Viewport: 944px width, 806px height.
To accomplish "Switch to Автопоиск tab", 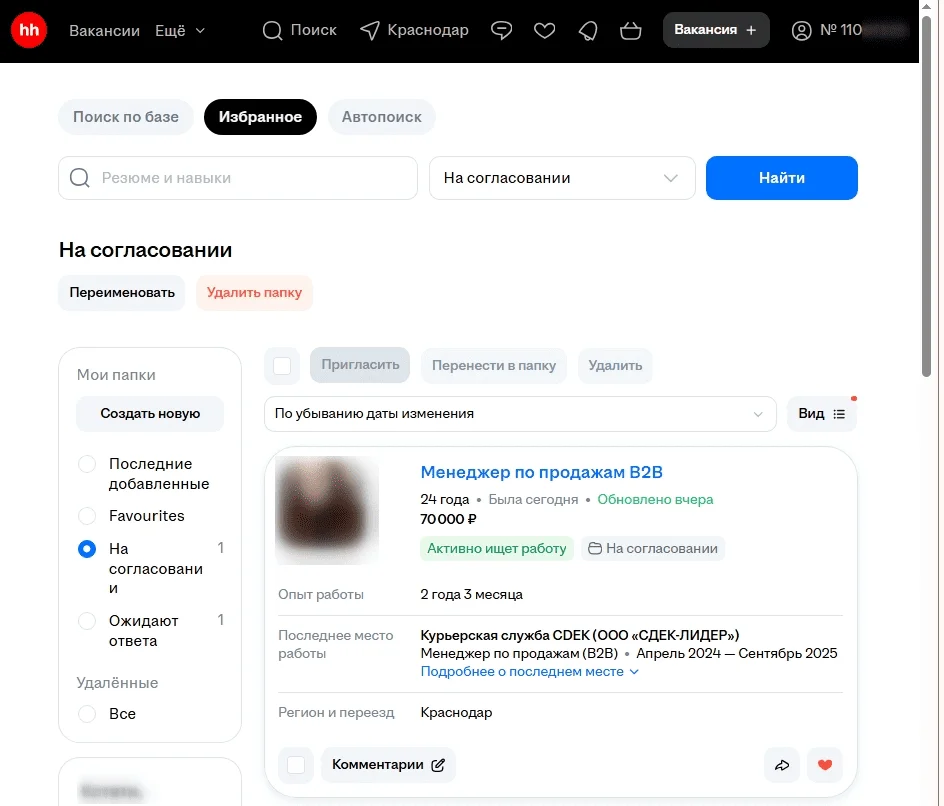I will point(382,117).
